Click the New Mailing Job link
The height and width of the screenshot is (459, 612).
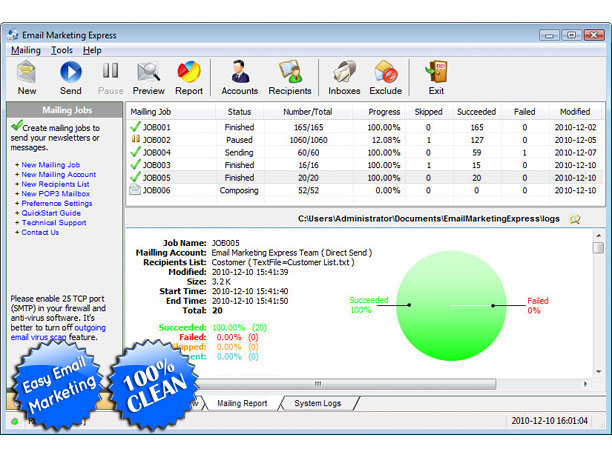coord(51,165)
